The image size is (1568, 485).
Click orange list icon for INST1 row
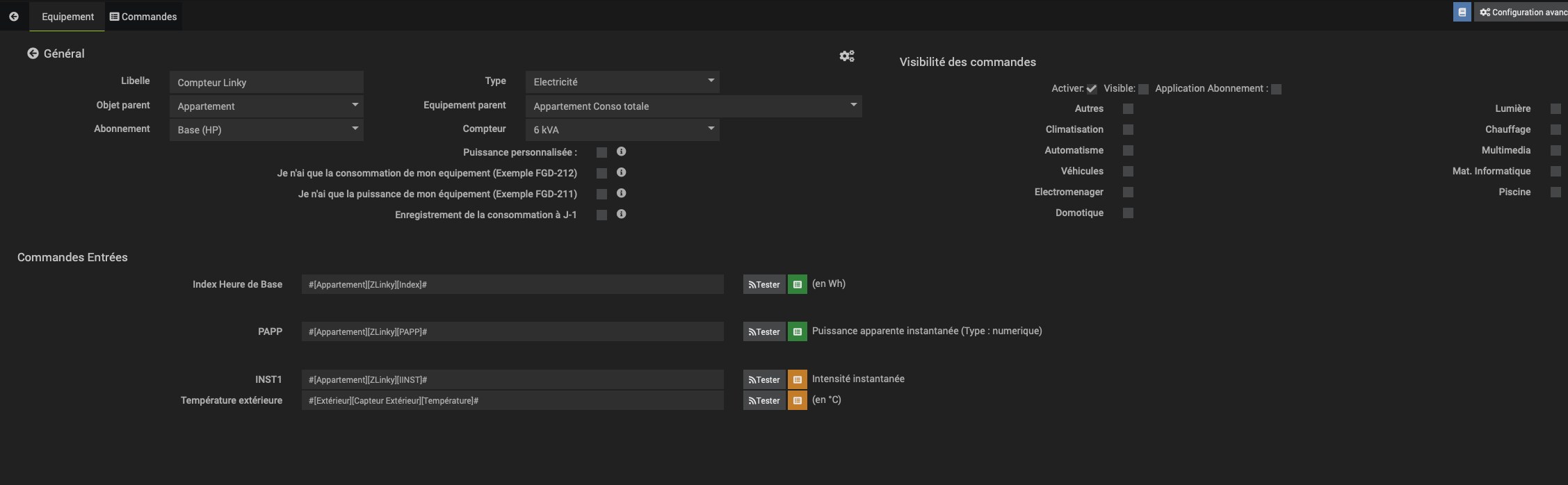point(797,379)
